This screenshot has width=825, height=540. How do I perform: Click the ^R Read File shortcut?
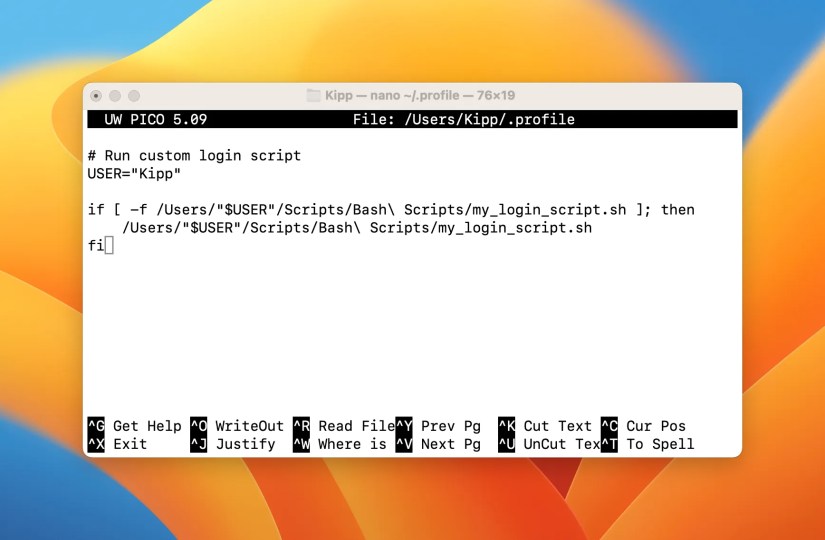(x=344, y=426)
